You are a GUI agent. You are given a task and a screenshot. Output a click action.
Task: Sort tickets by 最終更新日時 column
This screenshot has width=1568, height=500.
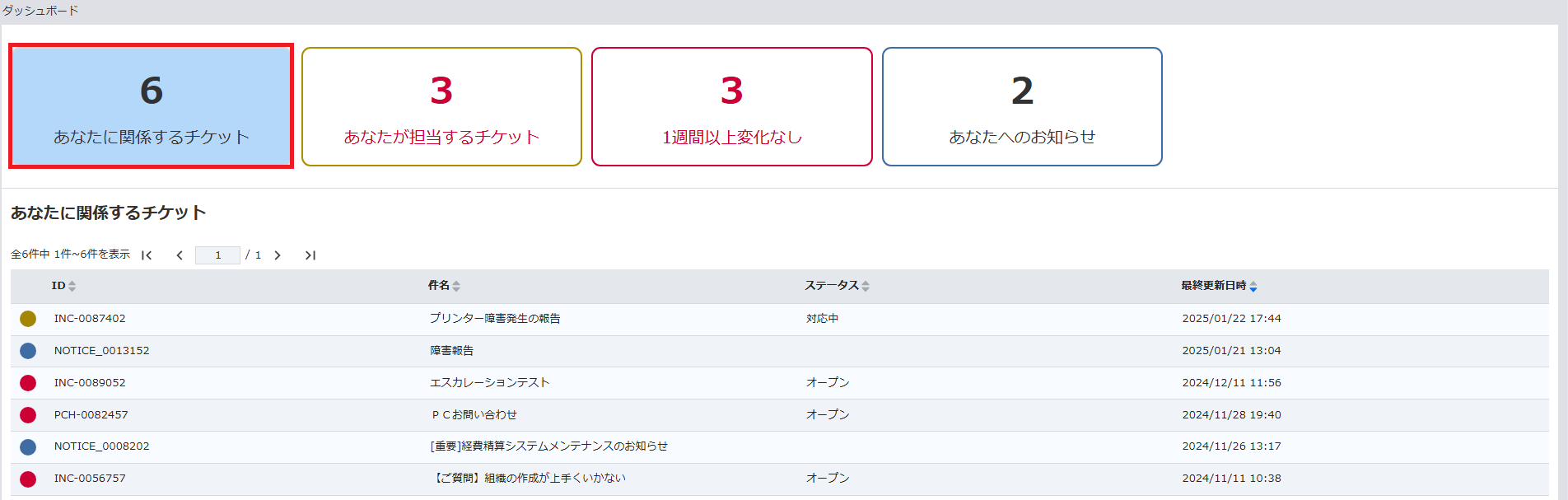(1219, 286)
